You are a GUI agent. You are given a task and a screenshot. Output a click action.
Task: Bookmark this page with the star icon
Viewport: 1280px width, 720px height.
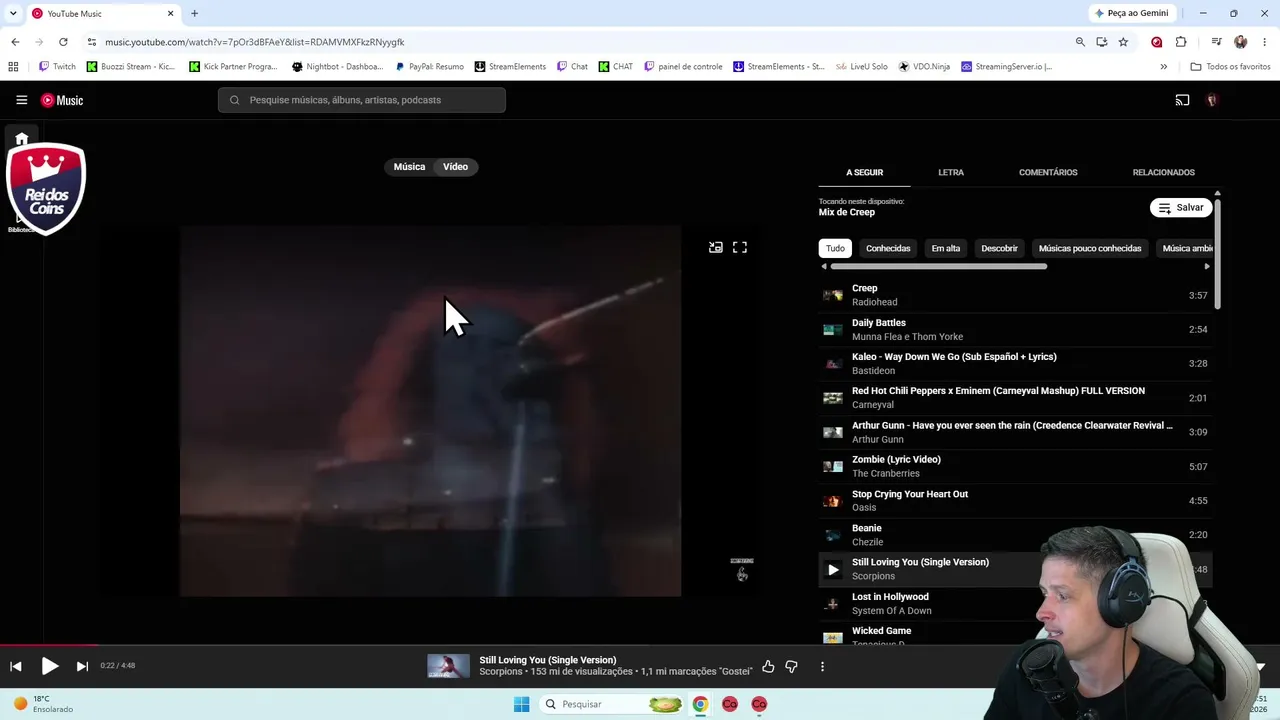1123,42
